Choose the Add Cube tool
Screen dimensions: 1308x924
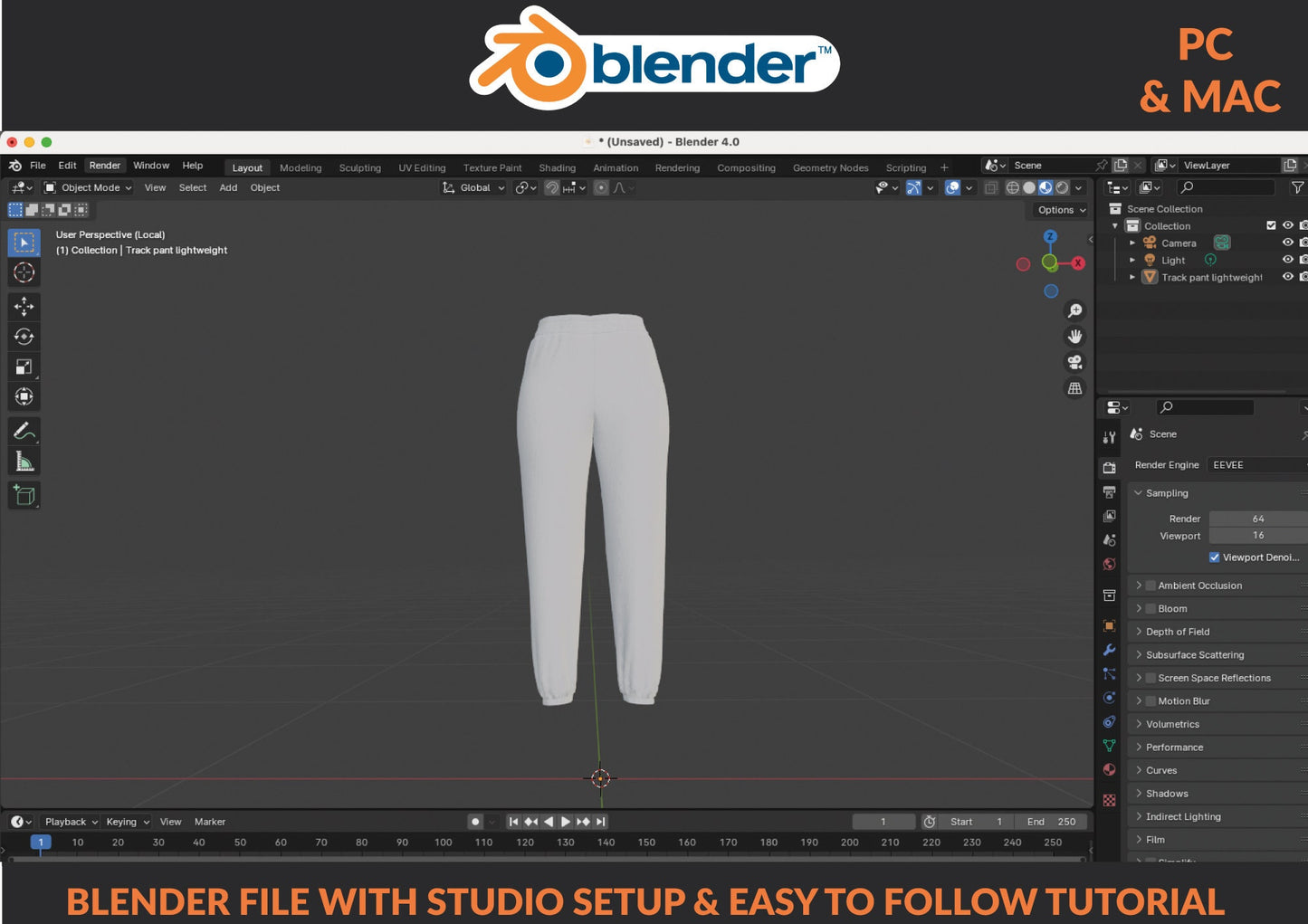(x=24, y=495)
